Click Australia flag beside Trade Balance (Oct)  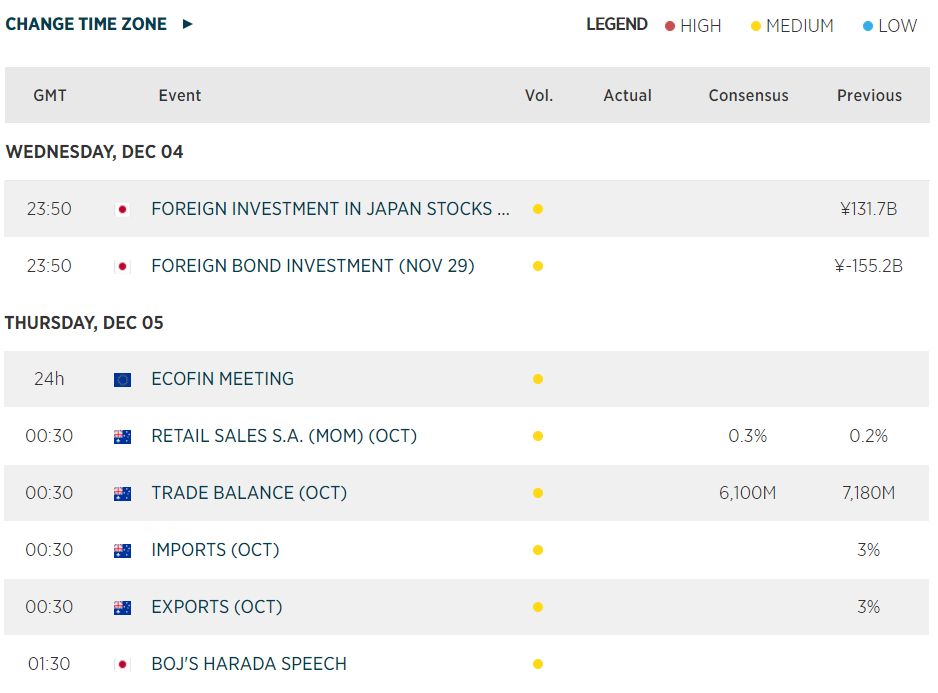(x=122, y=493)
